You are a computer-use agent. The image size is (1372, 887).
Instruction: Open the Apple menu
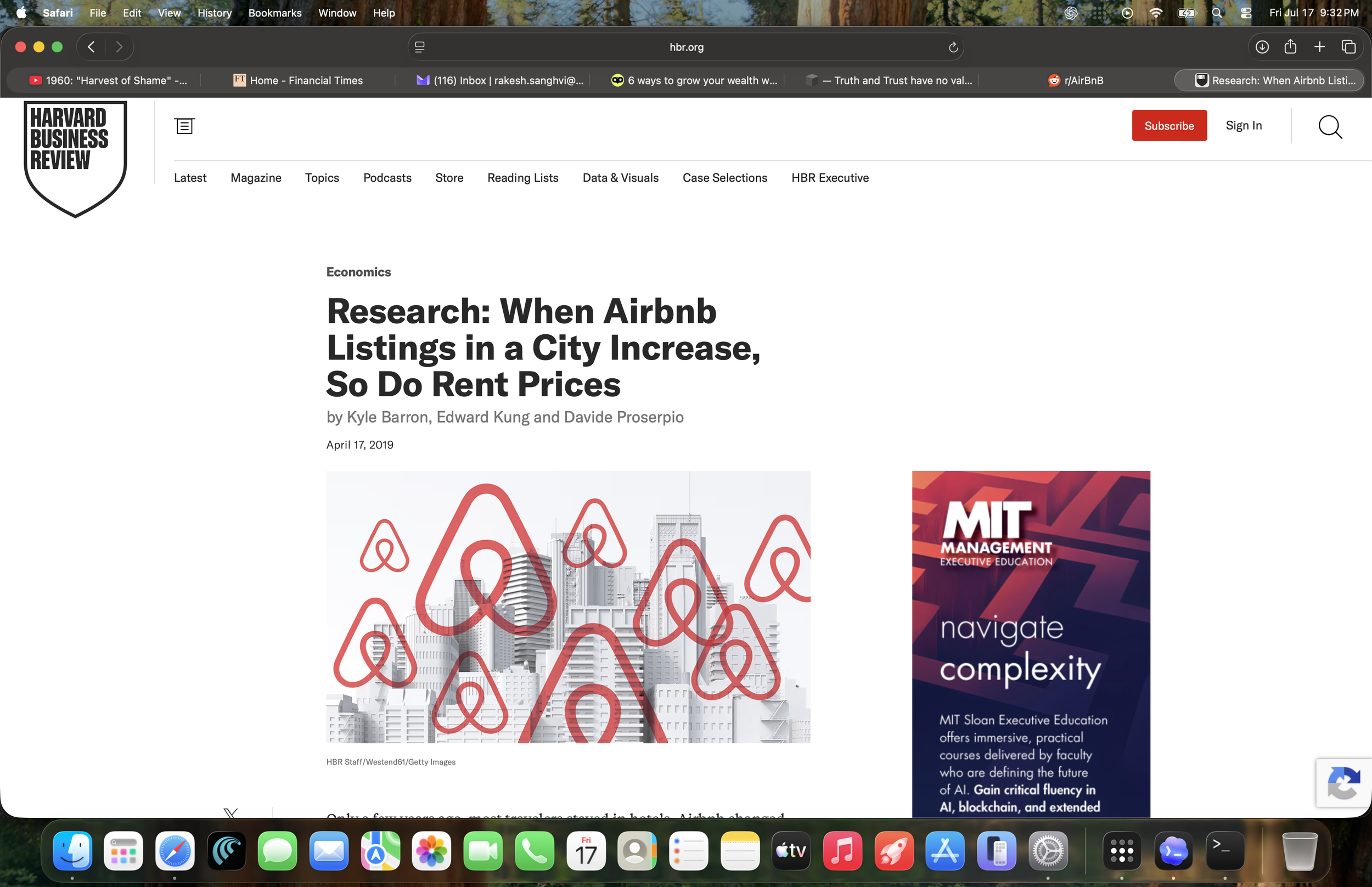21,13
